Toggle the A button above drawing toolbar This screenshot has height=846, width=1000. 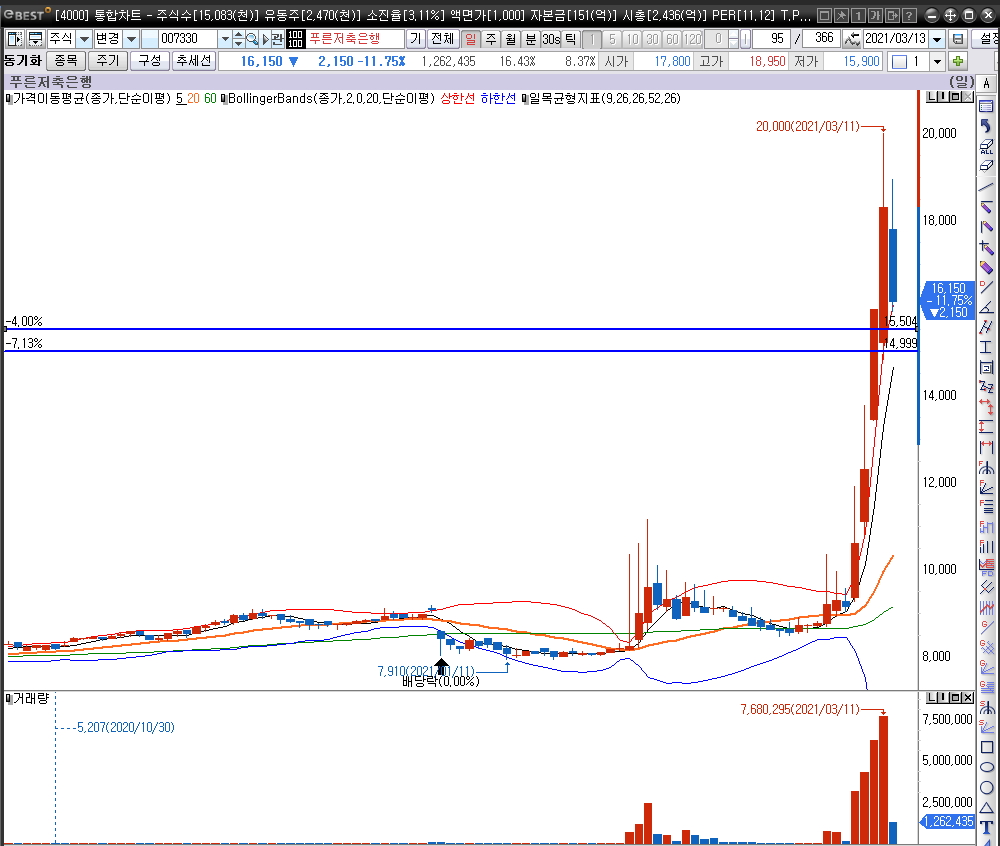pos(987,83)
